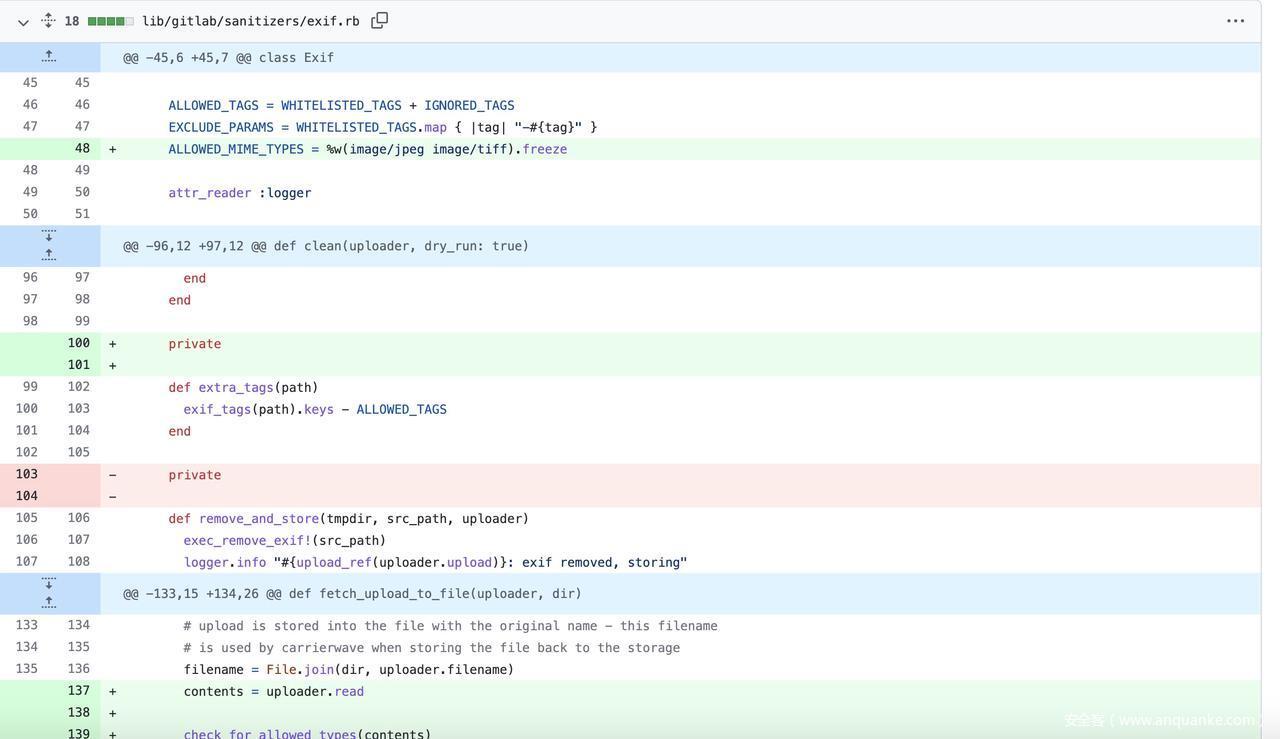The image size is (1280, 739).
Task: Click the expand all lines icon beside 18
Action: pos(48,21)
